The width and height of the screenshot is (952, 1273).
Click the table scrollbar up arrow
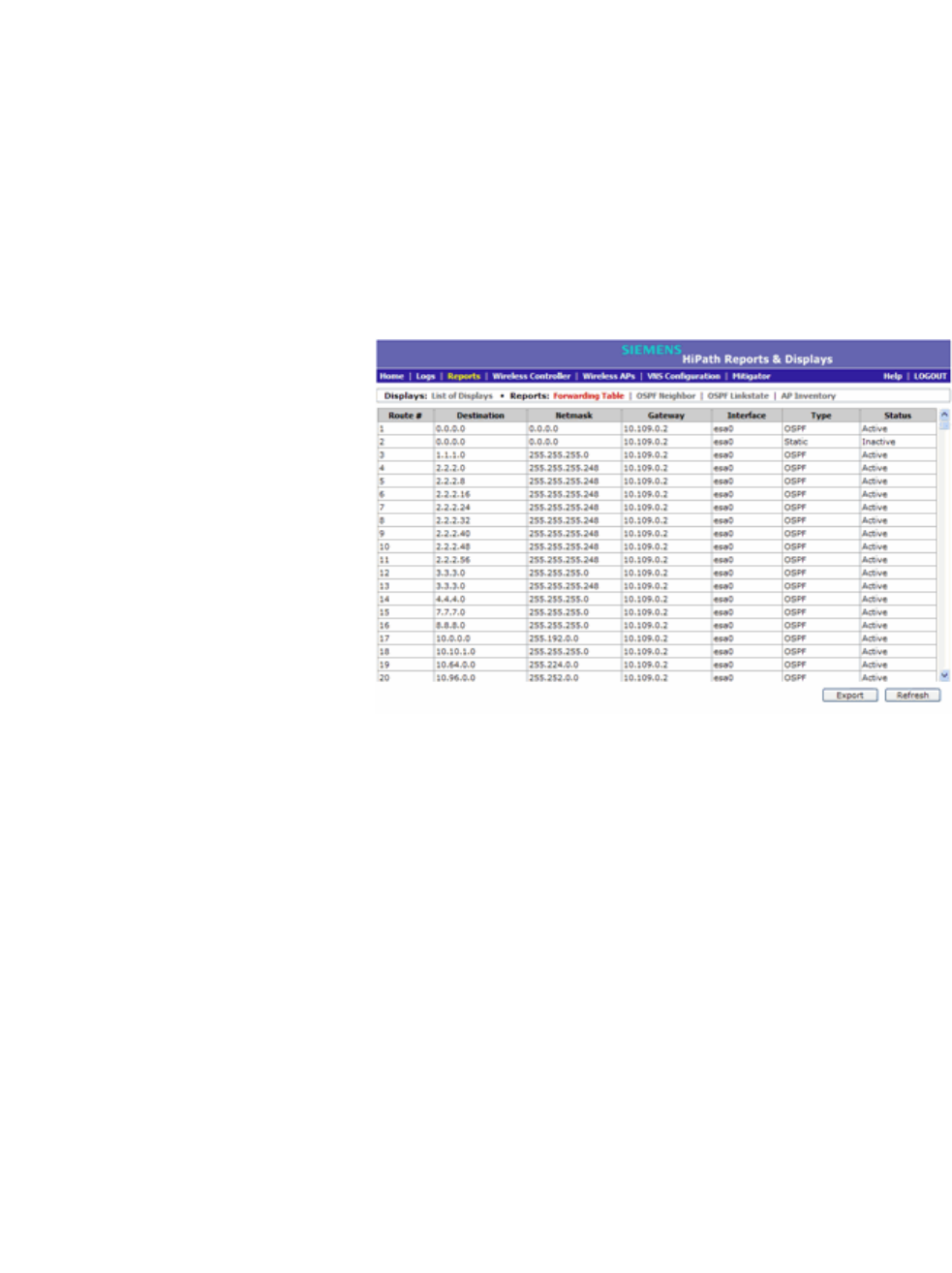[944, 415]
